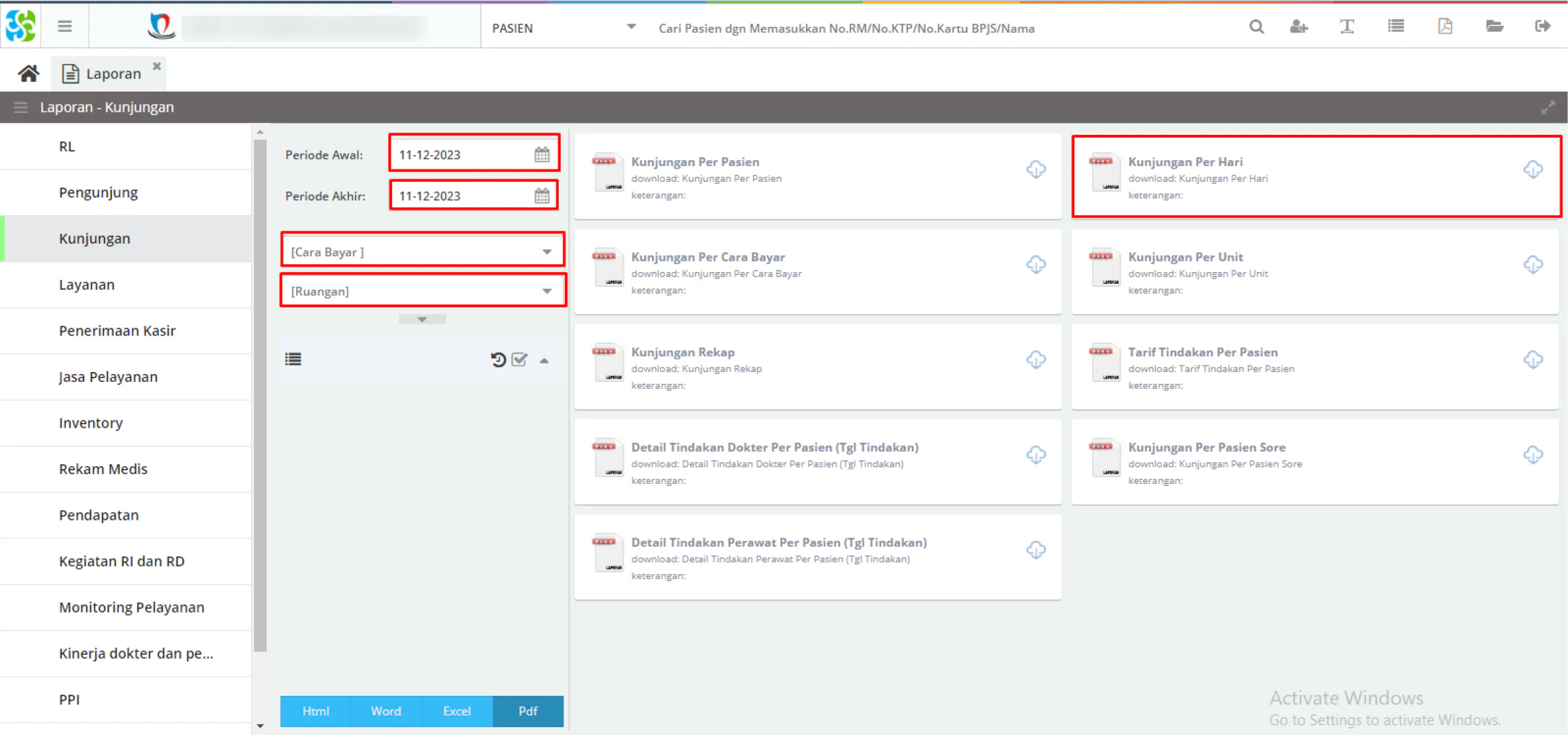Select Pendapatan in the sidebar
The width and height of the screenshot is (1568, 737).
(125, 515)
